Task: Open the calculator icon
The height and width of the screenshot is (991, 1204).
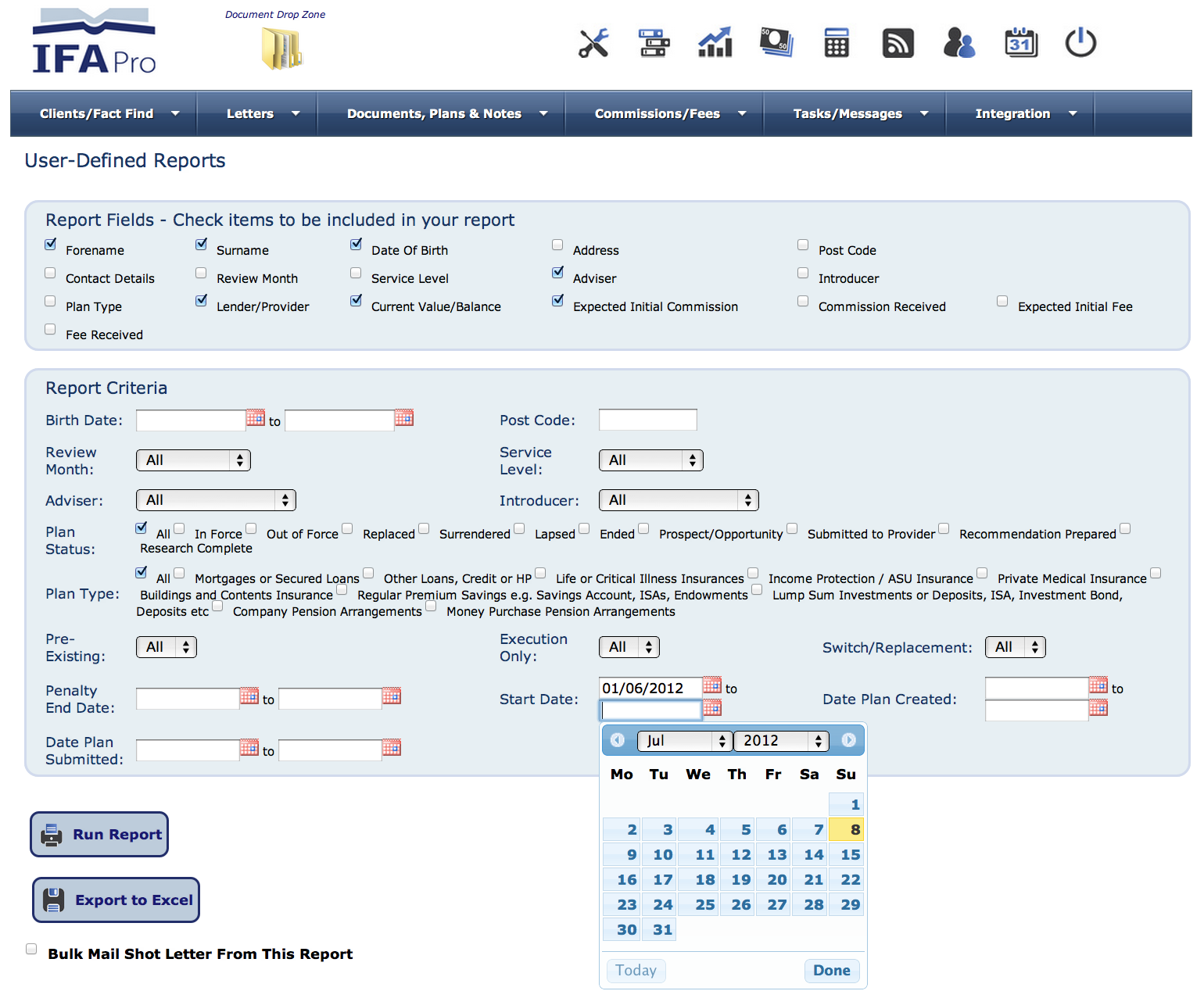Action: 837,43
